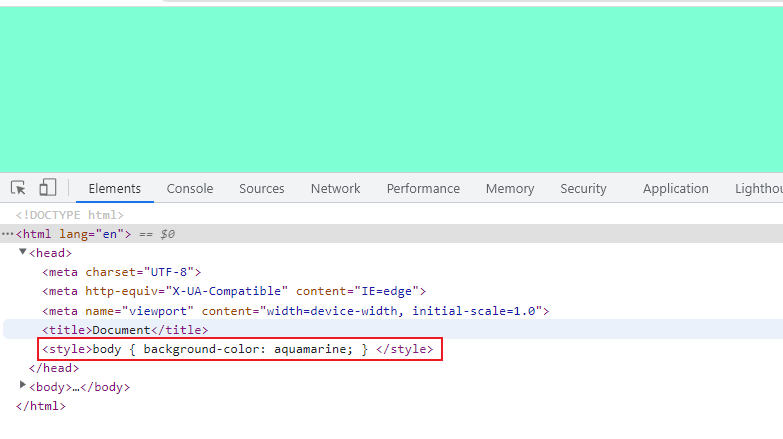Select the meta viewport node
The image size is (783, 439).
click(x=296, y=311)
